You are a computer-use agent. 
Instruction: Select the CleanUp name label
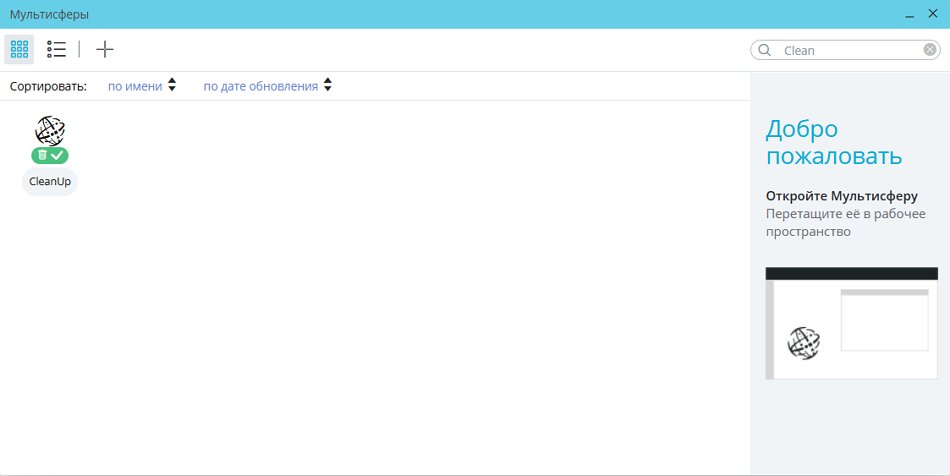click(x=50, y=182)
